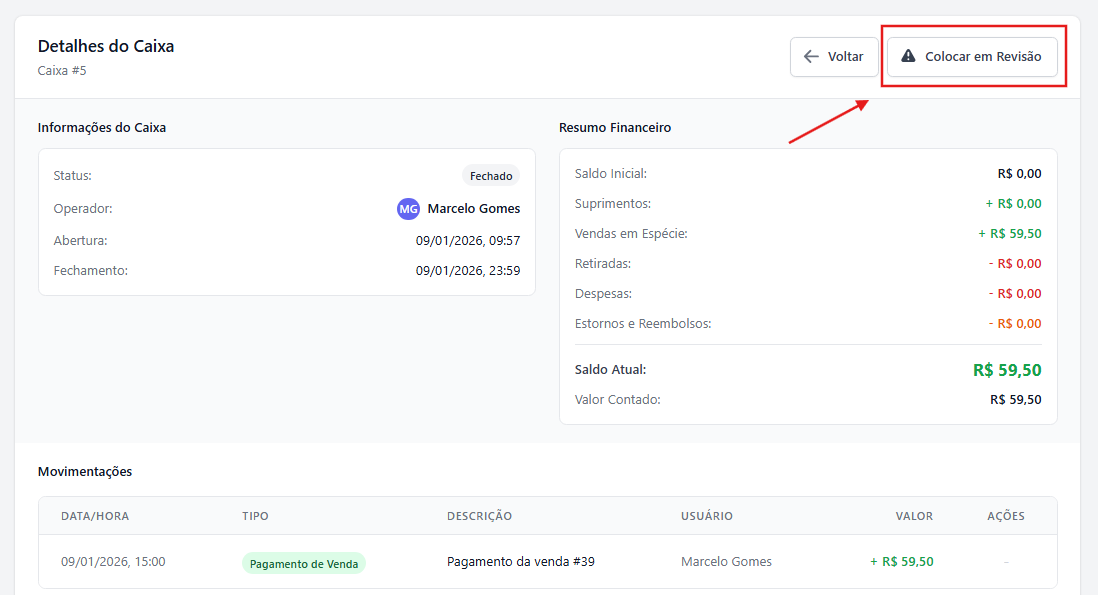Click the Detalhes do Caixa page title

click(x=106, y=46)
